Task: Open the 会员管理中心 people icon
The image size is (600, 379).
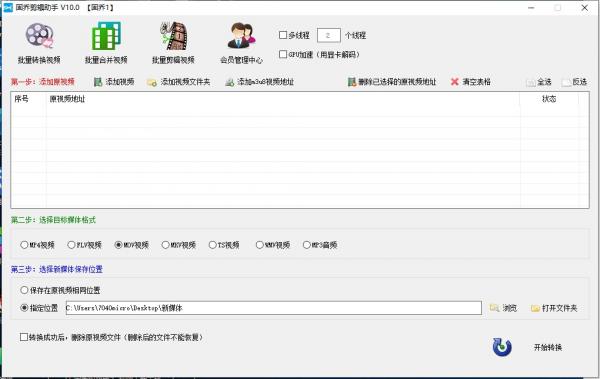Action: coord(241,36)
